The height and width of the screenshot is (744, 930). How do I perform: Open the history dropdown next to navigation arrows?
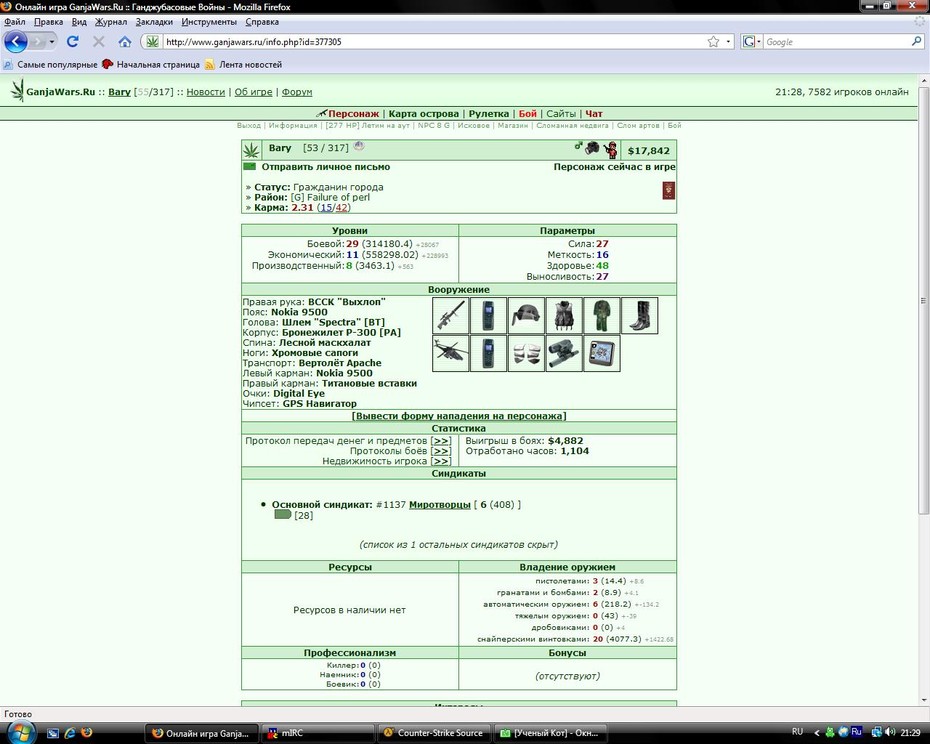point(52,42)
